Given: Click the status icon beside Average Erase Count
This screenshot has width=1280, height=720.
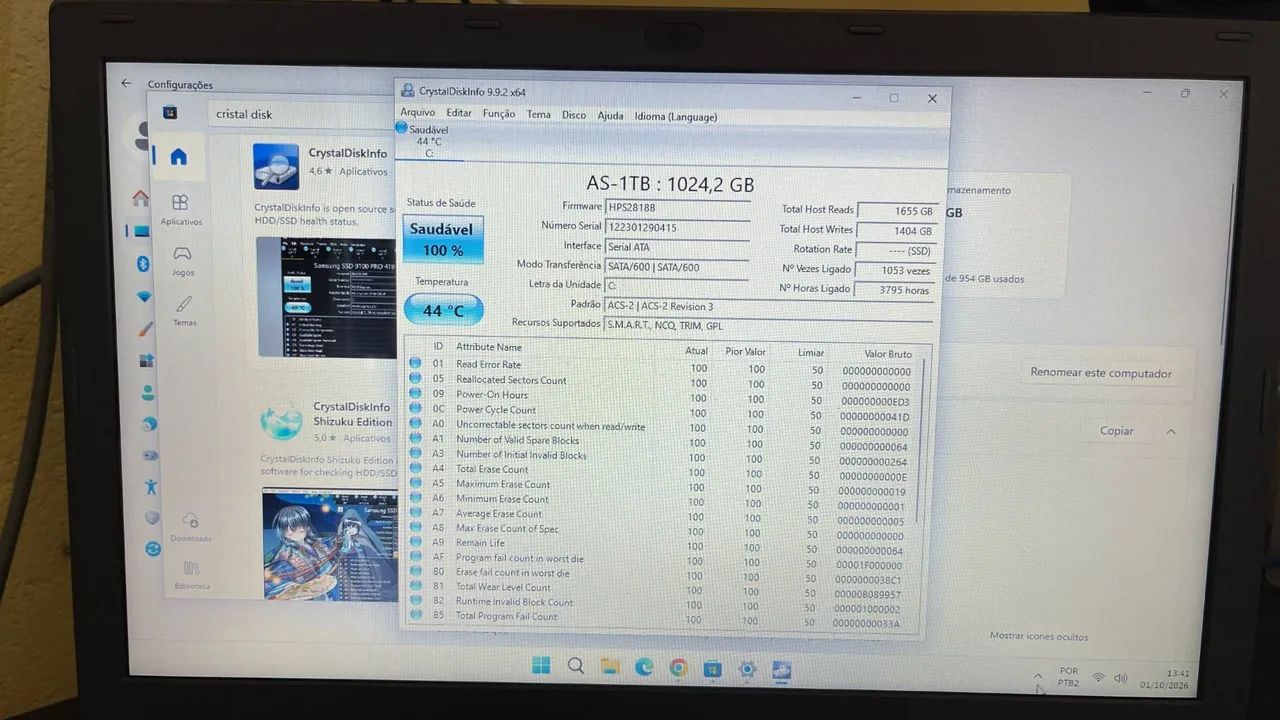Looking at the screenshot, I should click(415, 513).
